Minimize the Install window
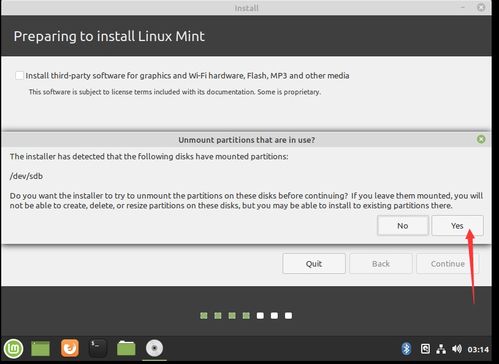499x364 pixels. click(x=463, y=7)
